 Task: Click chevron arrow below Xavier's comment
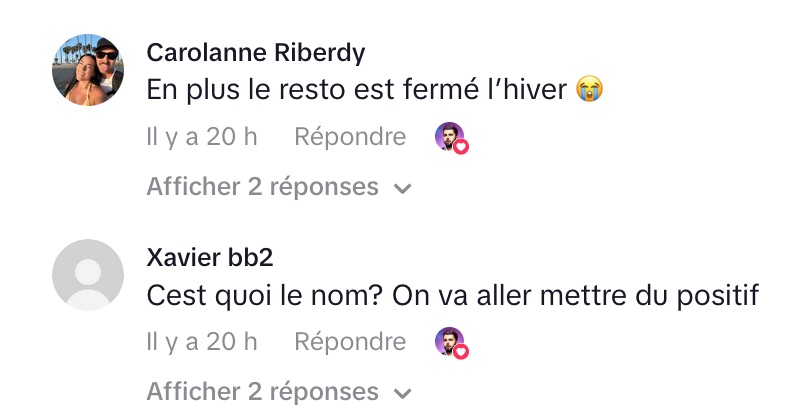tap(403, 393)
